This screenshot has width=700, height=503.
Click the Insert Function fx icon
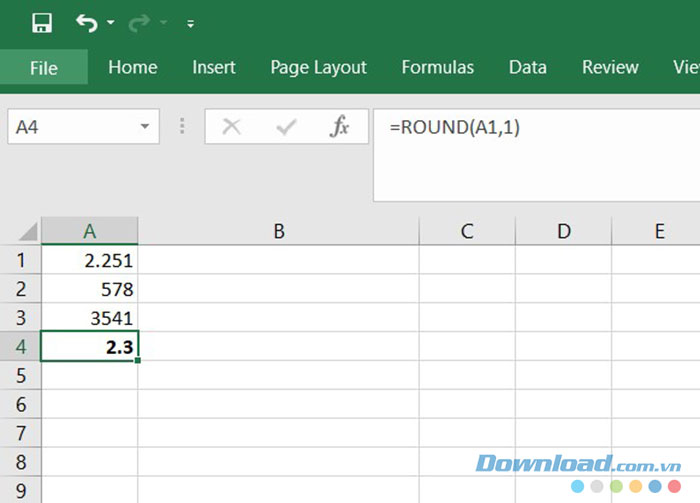point(340,127)
